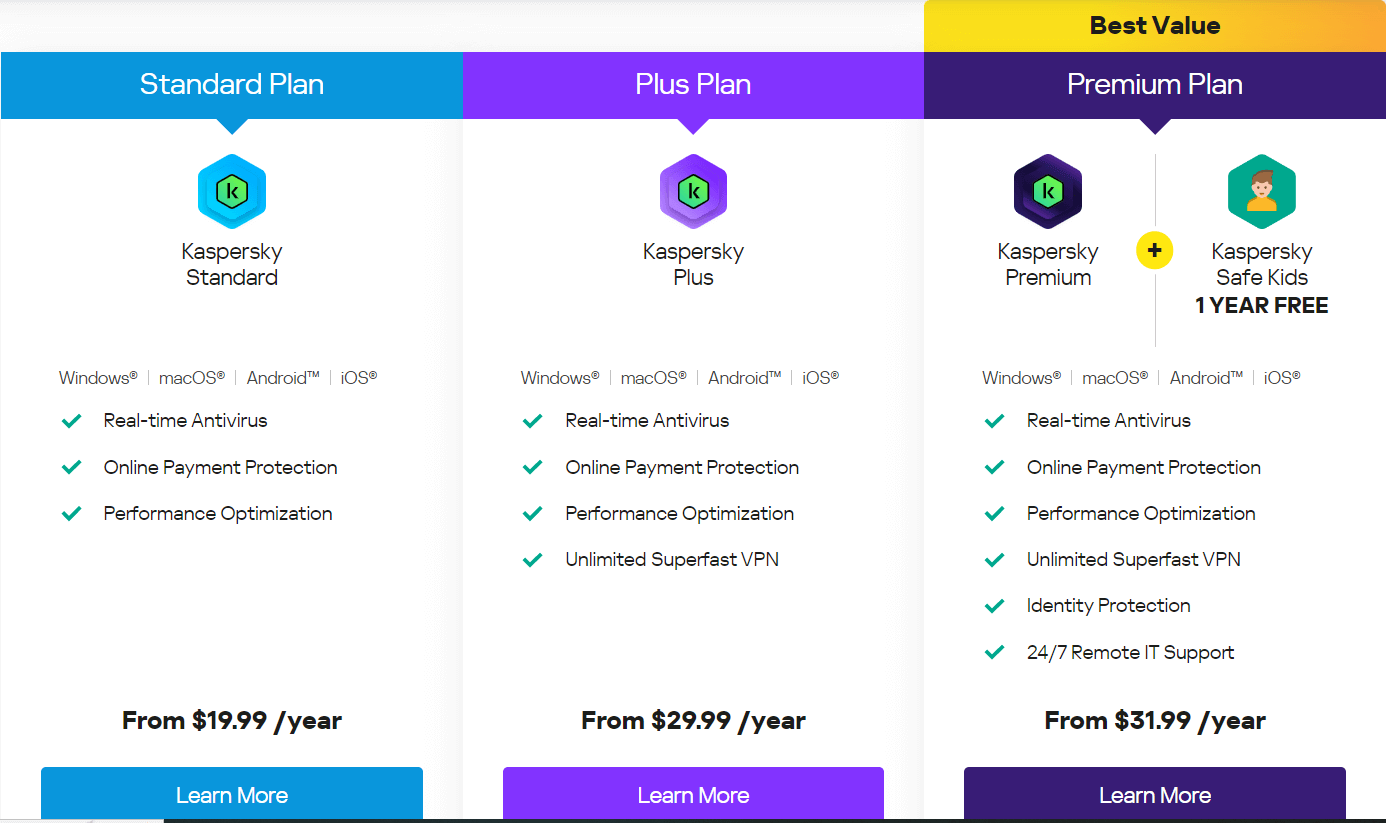Click the 1 YEAR FREE label
Screen dimensions: 1386x823
click(1262, 306)
